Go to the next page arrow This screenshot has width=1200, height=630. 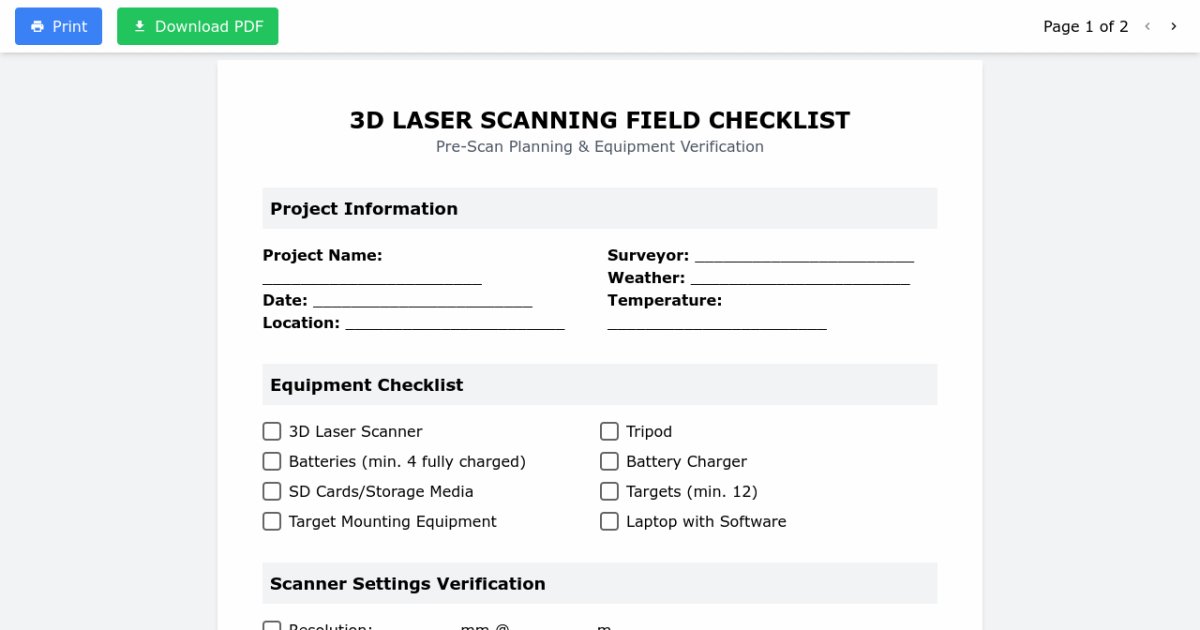pyautogui.click(x=1174, y=27)
